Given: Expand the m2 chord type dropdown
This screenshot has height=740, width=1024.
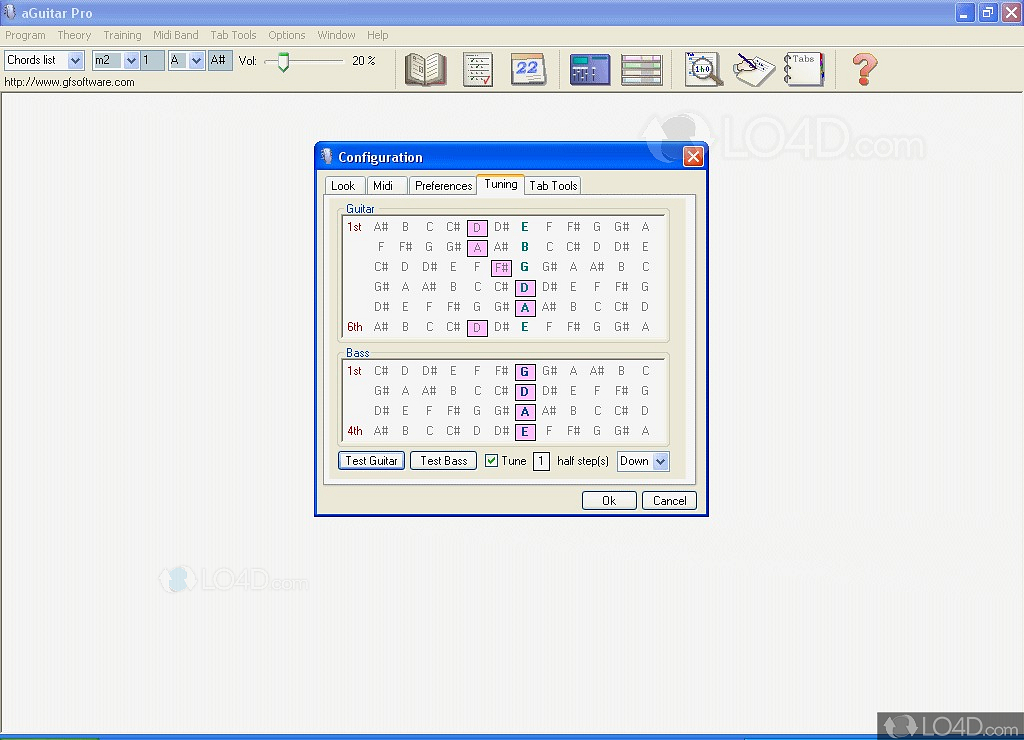Looking at the screenshot, I should coord(130,61).
